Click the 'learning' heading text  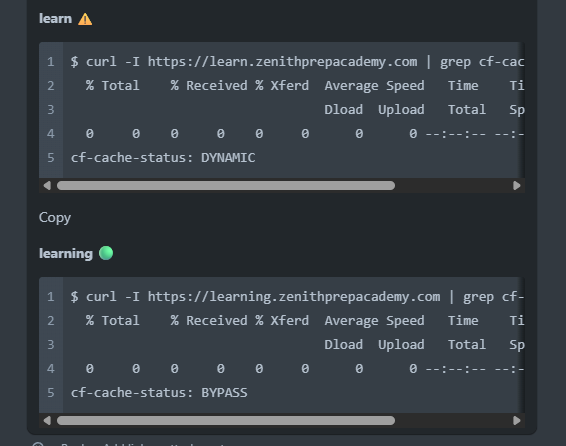pos(66,254)
